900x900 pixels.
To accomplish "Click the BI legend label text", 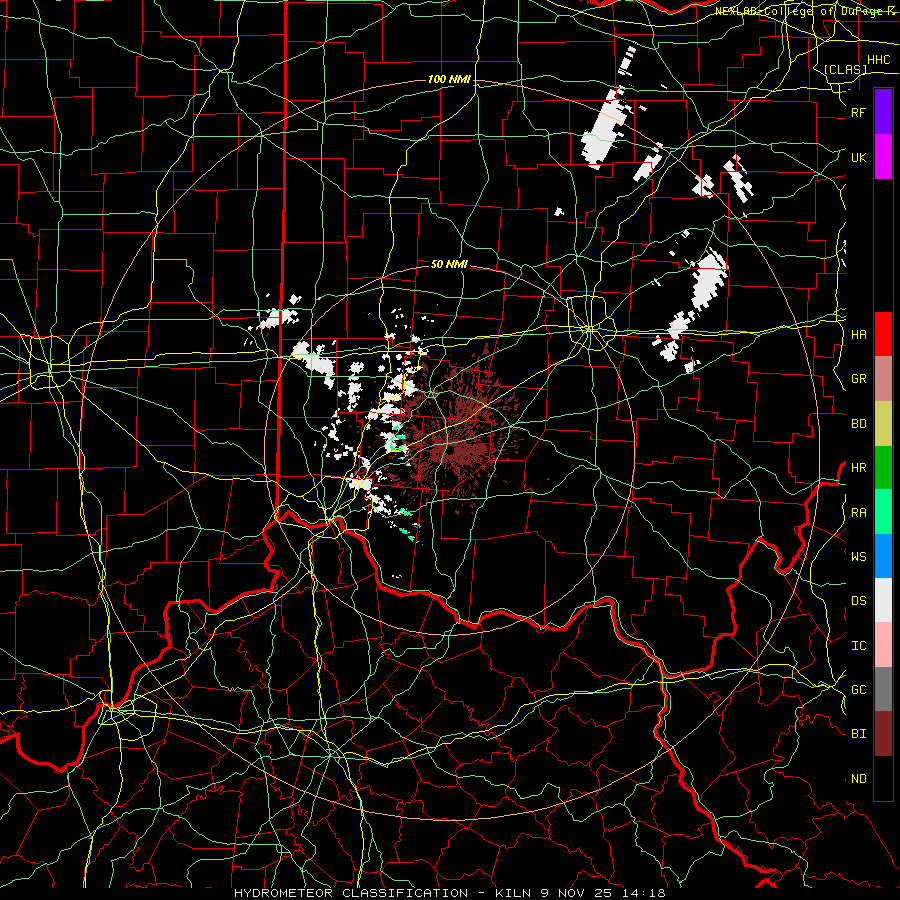I will [858, 734].
